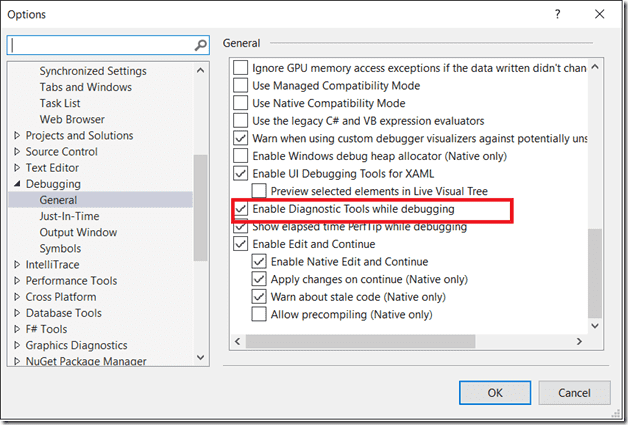Click the help question mark icon
The width and height of the screenshot is (628, 425).
click(554, 15)
